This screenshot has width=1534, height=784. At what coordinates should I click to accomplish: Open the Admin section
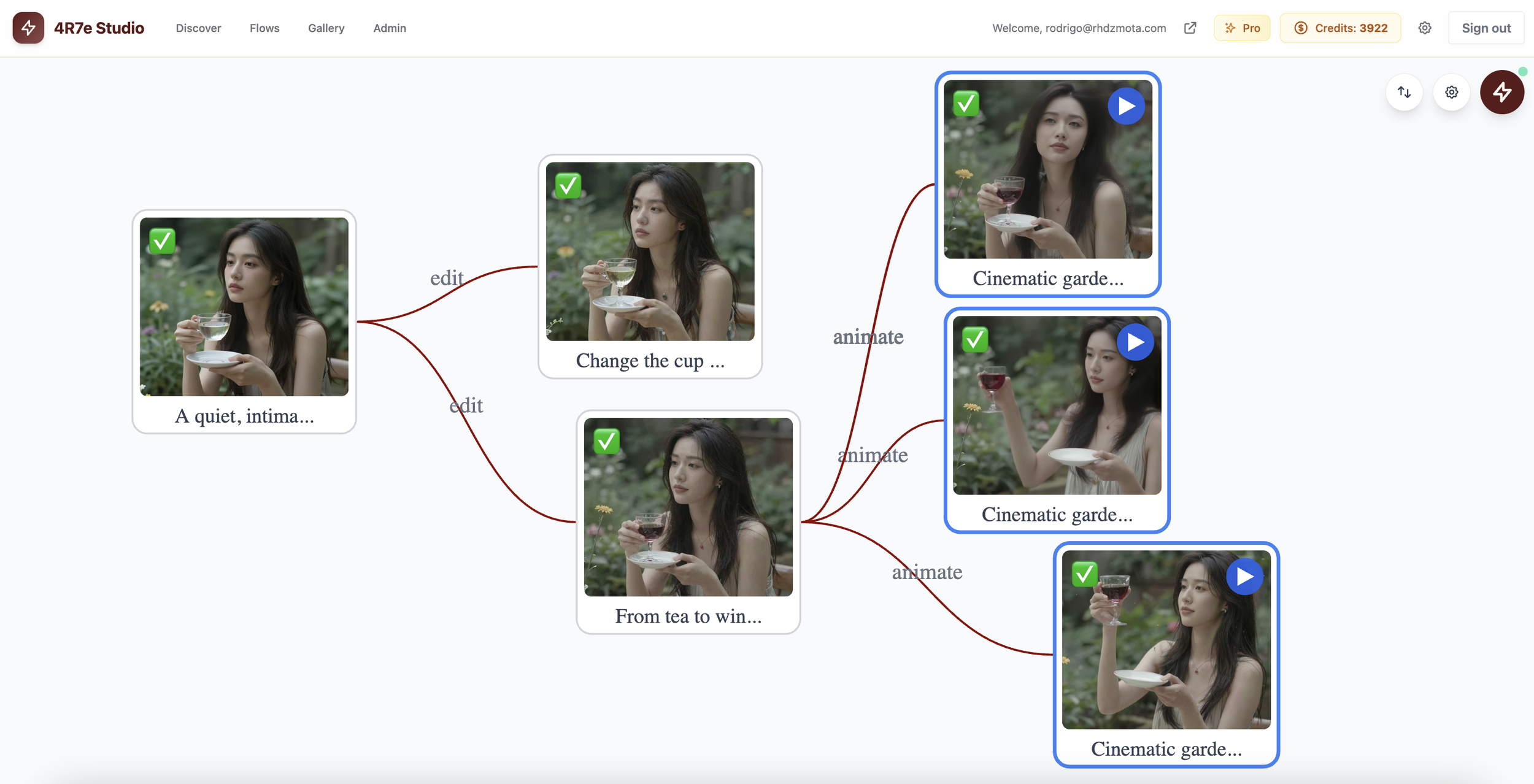point(390,28)
